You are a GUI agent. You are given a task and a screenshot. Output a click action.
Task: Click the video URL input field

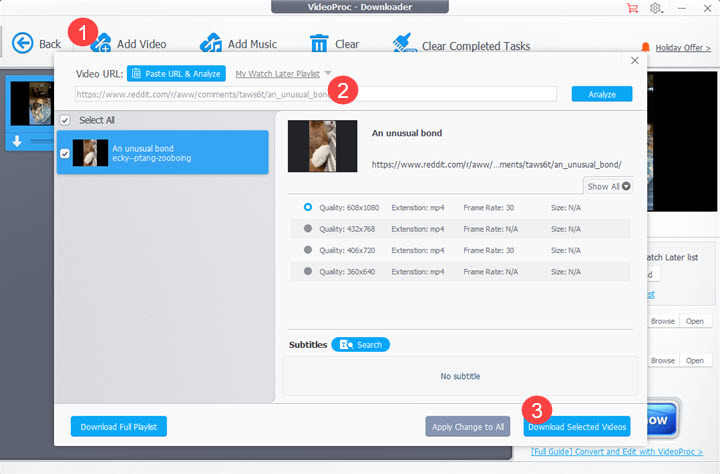pyautogui.click(x=315, y=94)
